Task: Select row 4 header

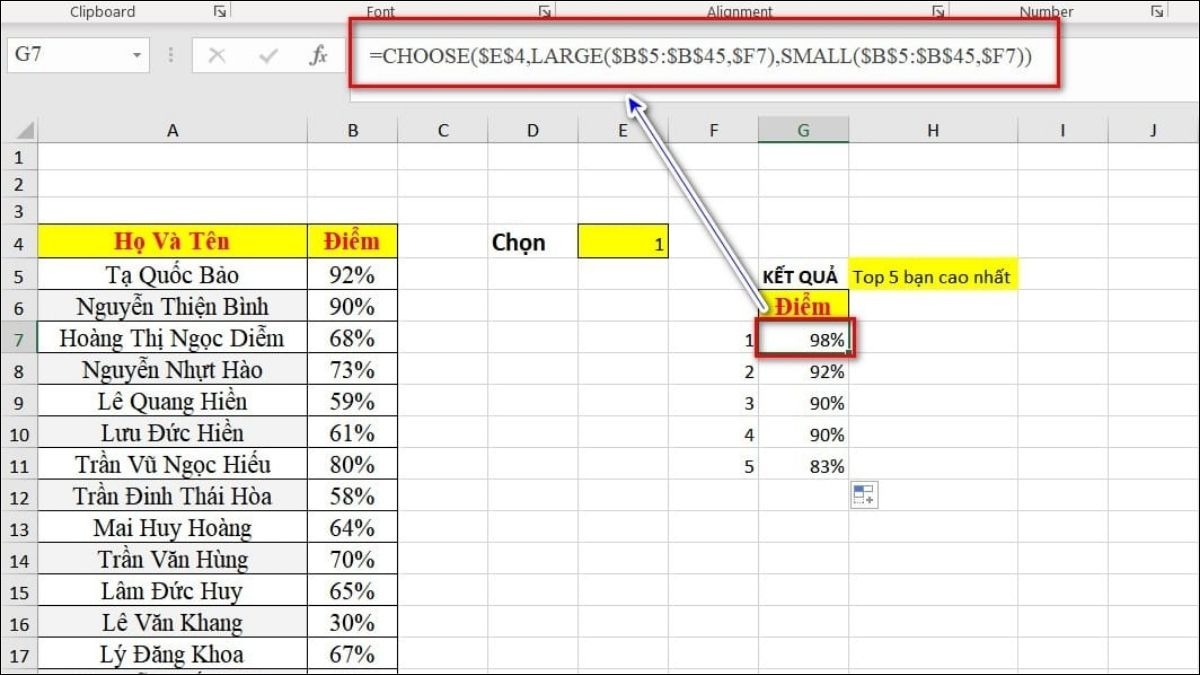Action: tap(19, 243)
